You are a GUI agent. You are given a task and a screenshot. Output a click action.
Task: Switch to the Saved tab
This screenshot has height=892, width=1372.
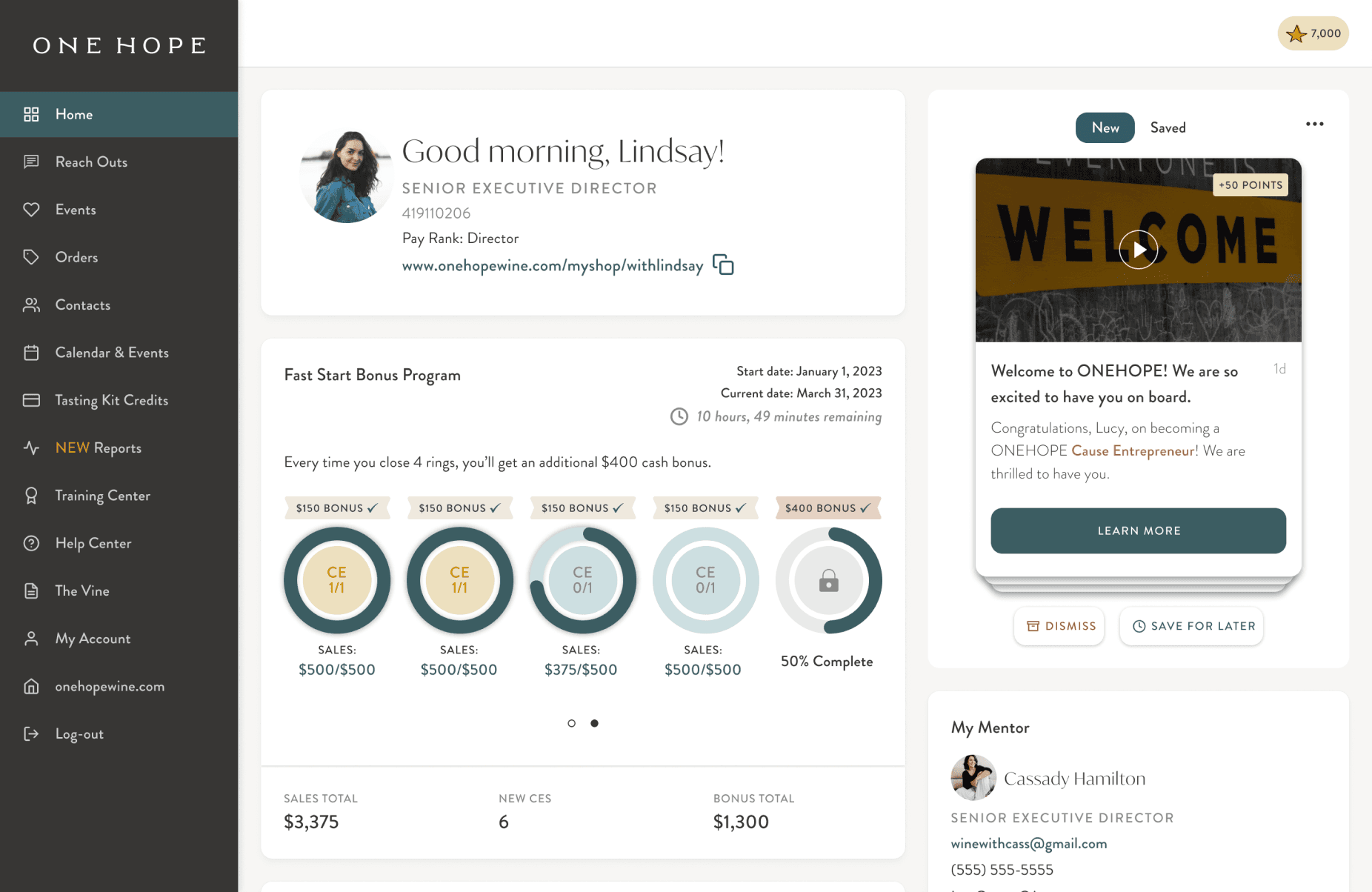click(x=1168, y=127)
